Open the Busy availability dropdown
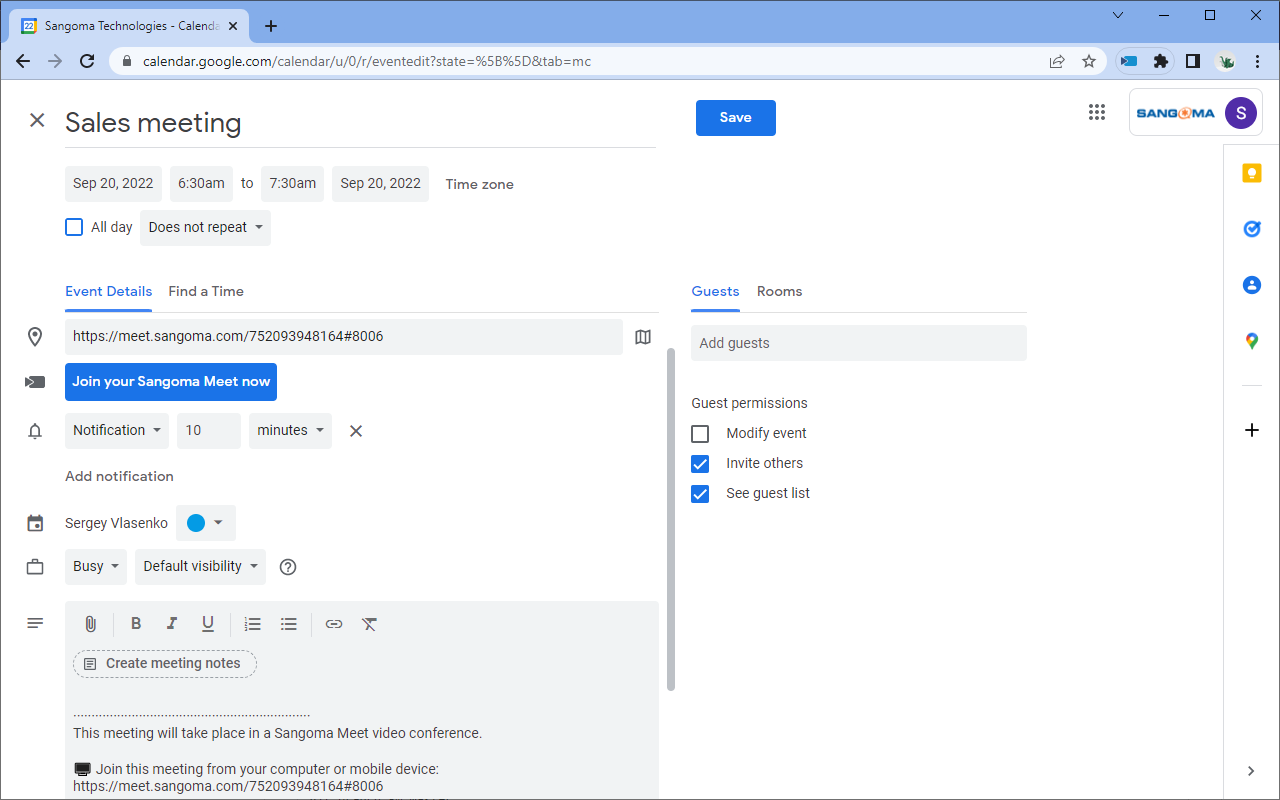1280x800 pixels. [96, 567]
